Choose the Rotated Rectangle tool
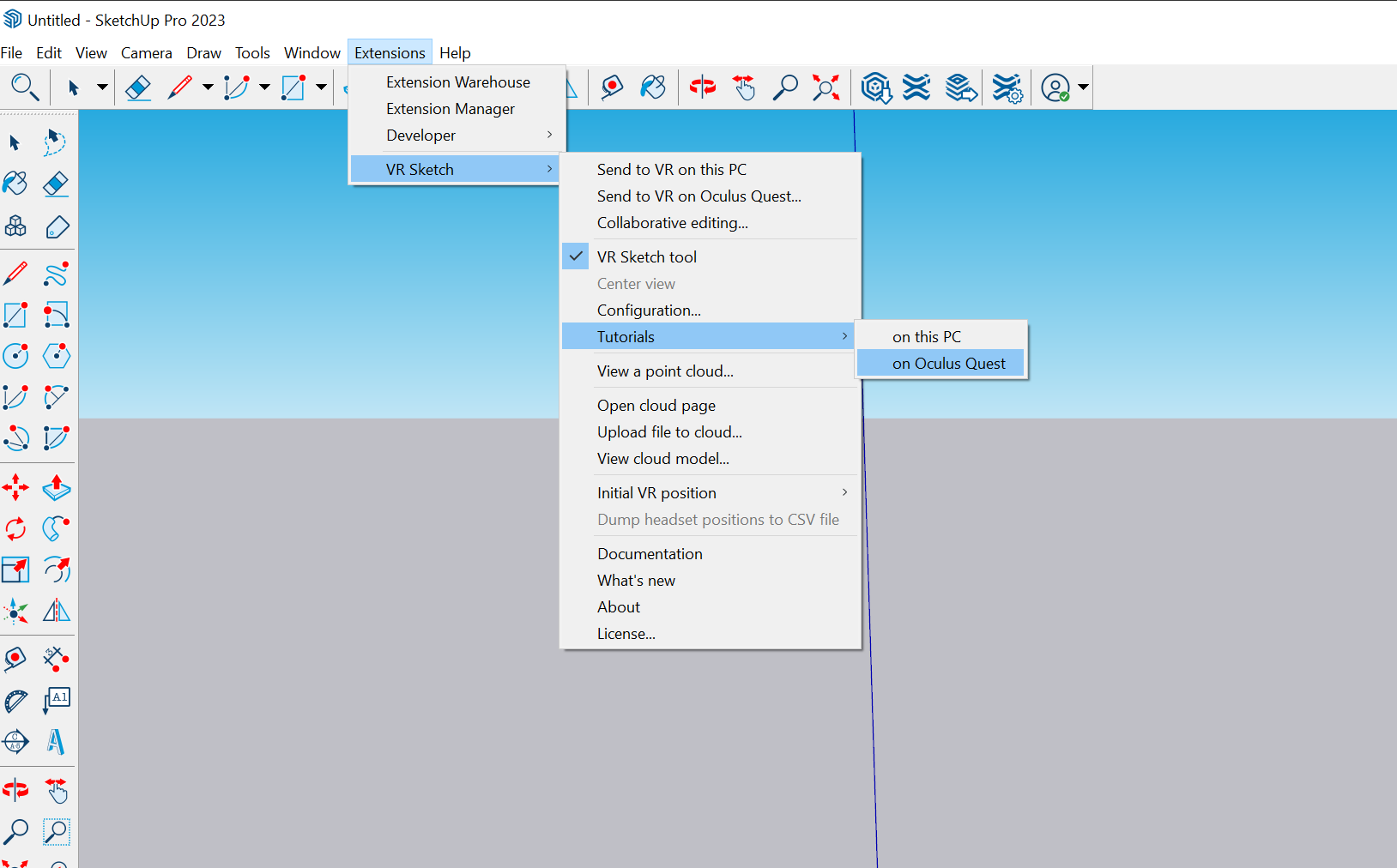 click(x=56, y=315)
